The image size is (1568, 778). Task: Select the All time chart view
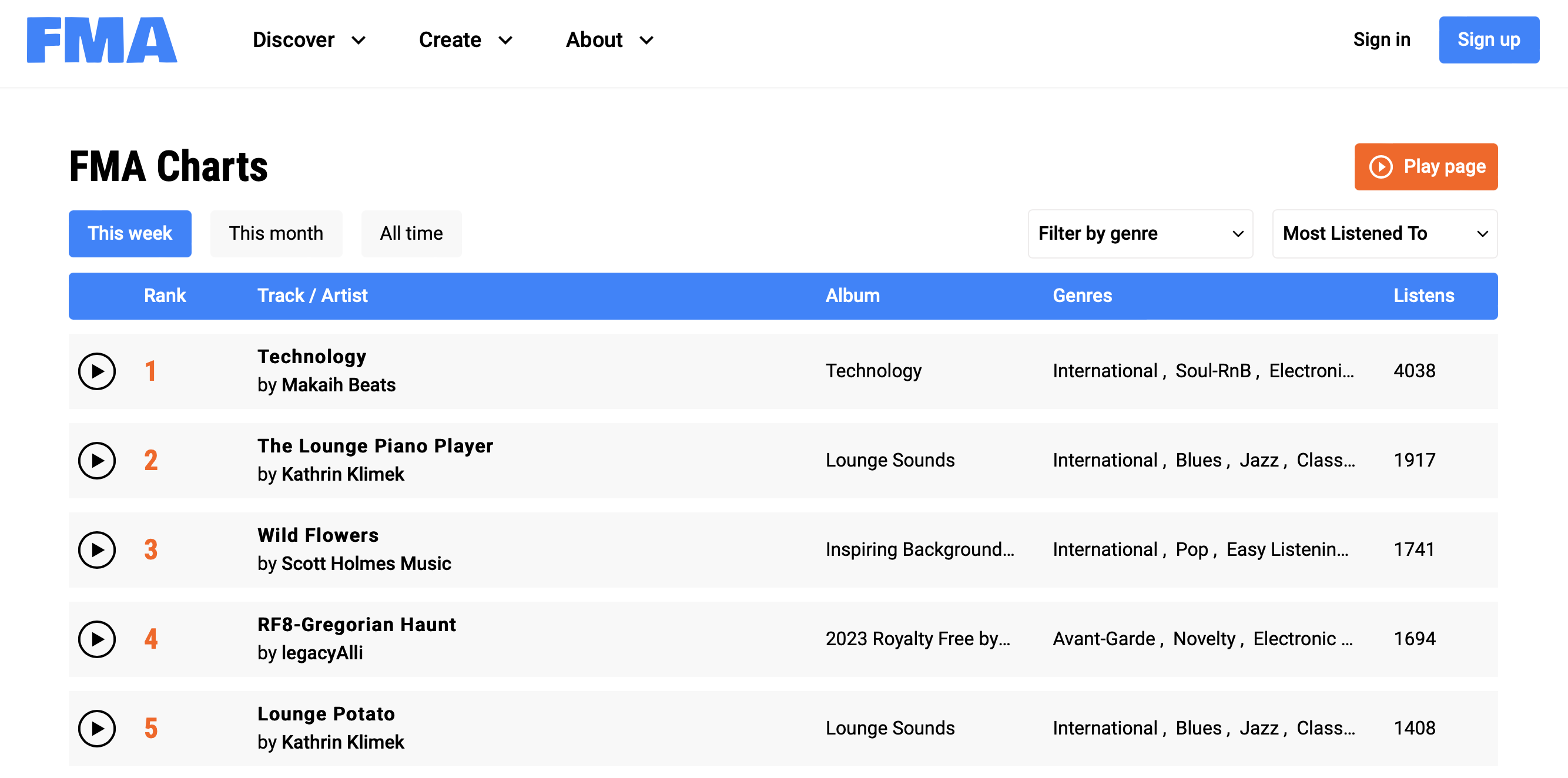(x=411, y=233)
